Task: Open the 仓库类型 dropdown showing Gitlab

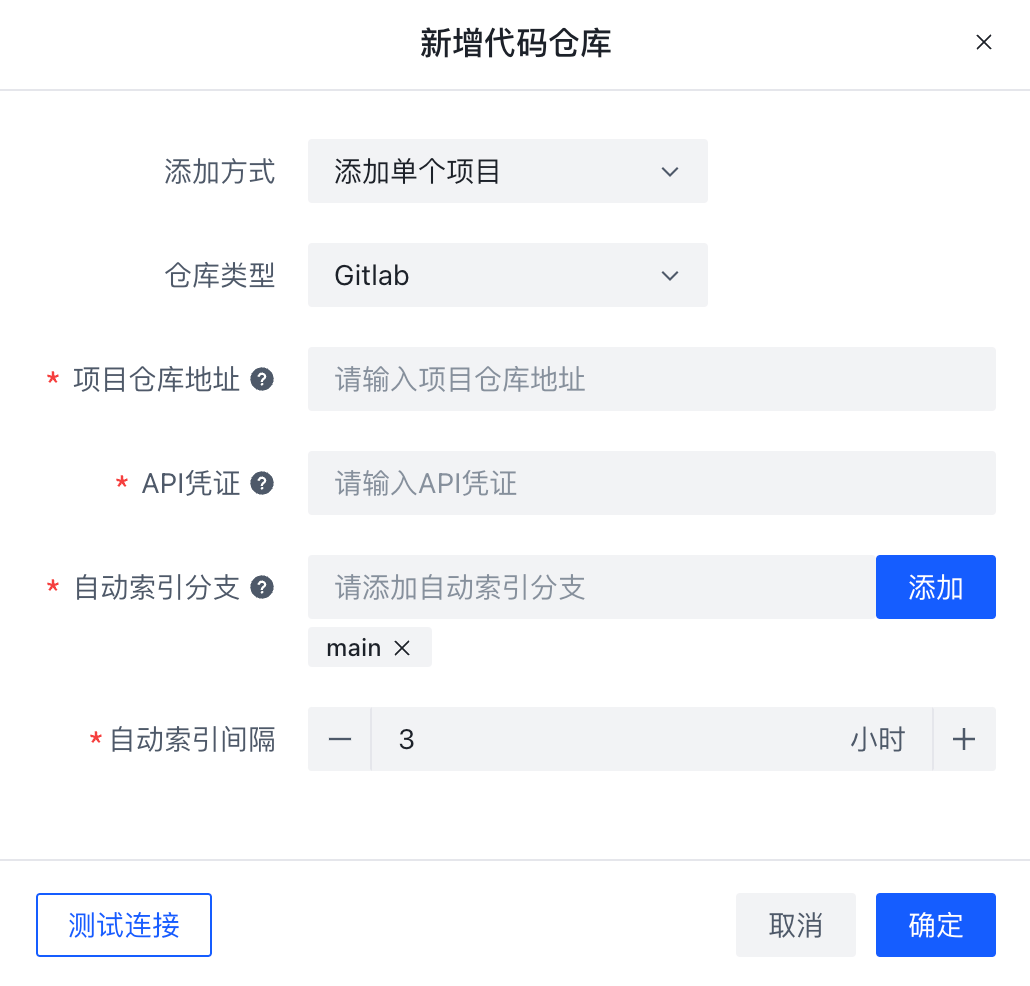Action: pyautogui.click(x=508, y=275)
